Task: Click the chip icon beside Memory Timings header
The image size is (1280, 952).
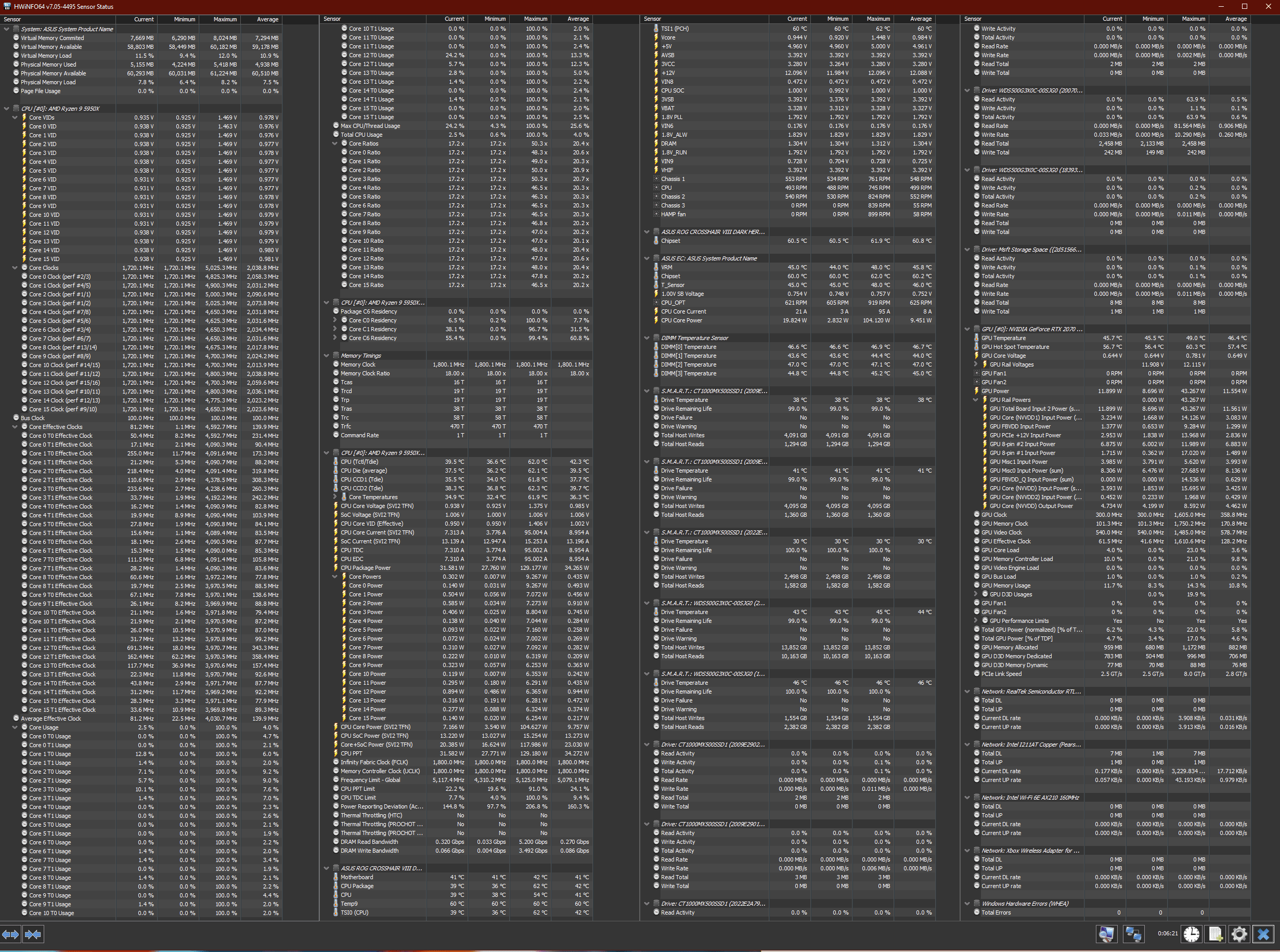Action: [x=335, y=356]
